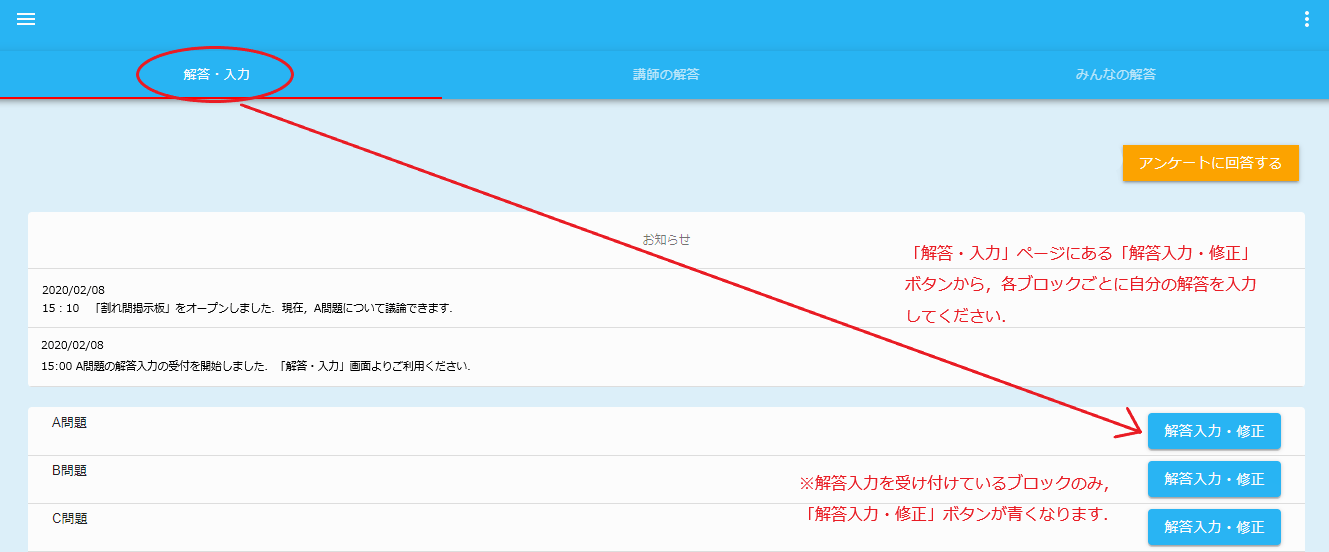Select the 2020/02/08 date above the 15:00 notice
The image size is (1329, 552).
(x=73, y=344)
